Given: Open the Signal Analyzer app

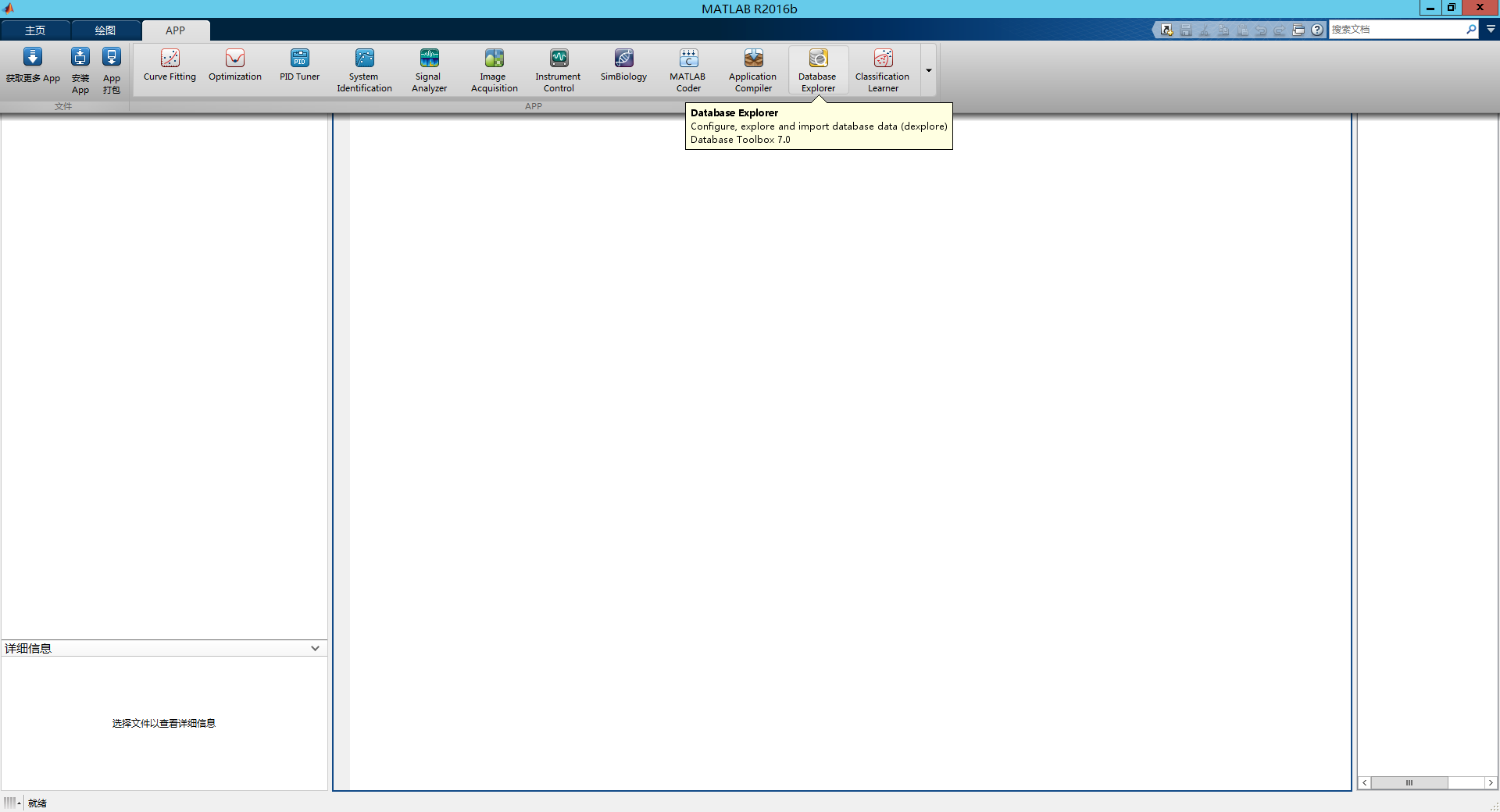Looking at the screenshot, I should (x=428, y=69).
